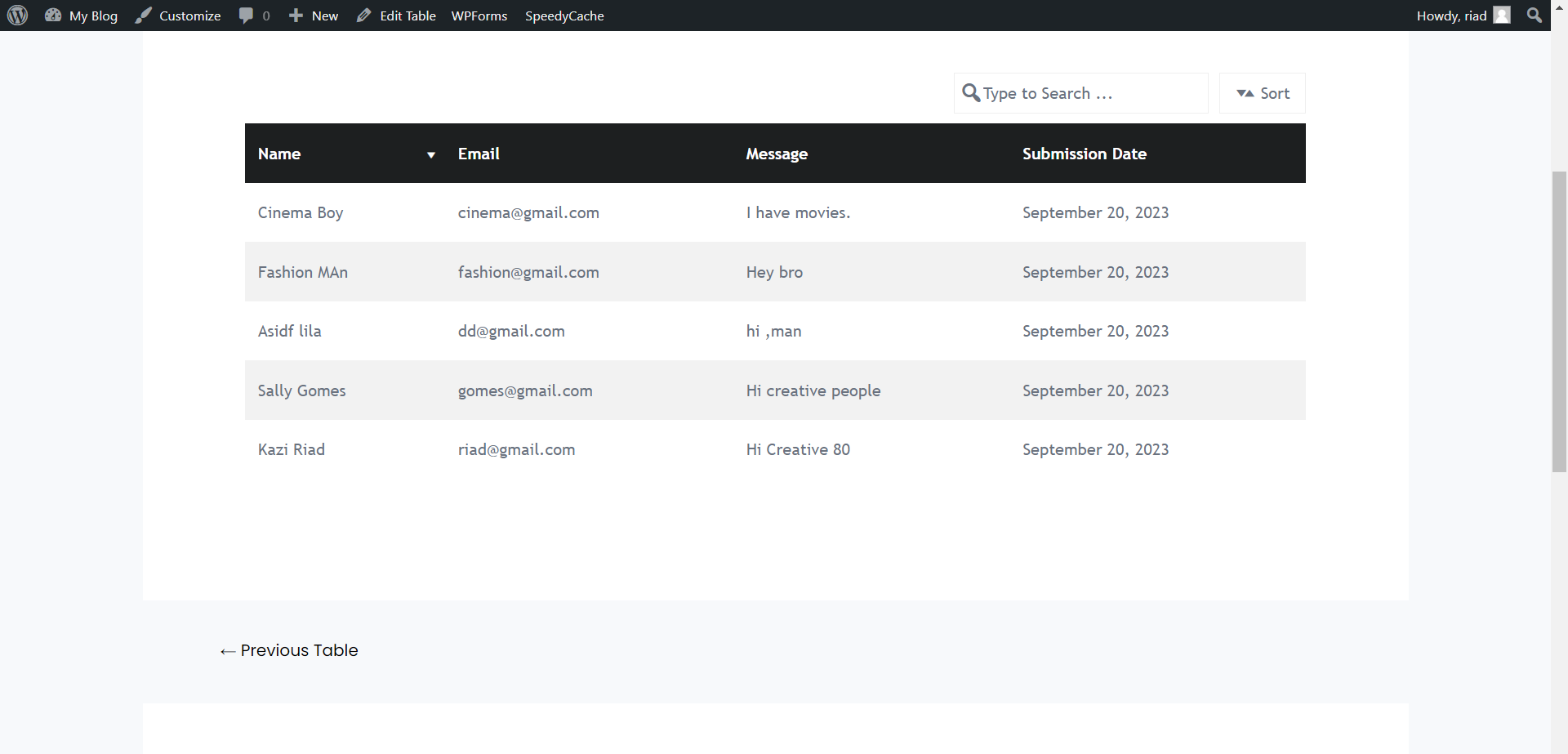The image size is (1568, 754).
Task: Expand sorting options on the Name header
Action: (x=431, y=154)
